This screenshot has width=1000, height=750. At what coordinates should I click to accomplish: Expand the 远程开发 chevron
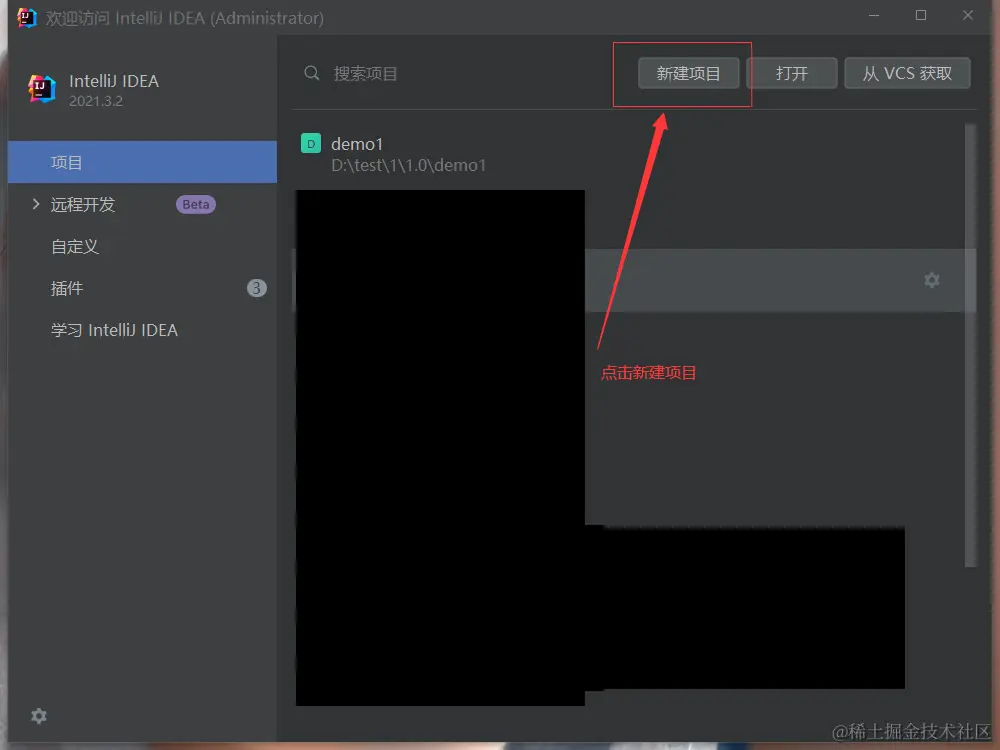36,204
